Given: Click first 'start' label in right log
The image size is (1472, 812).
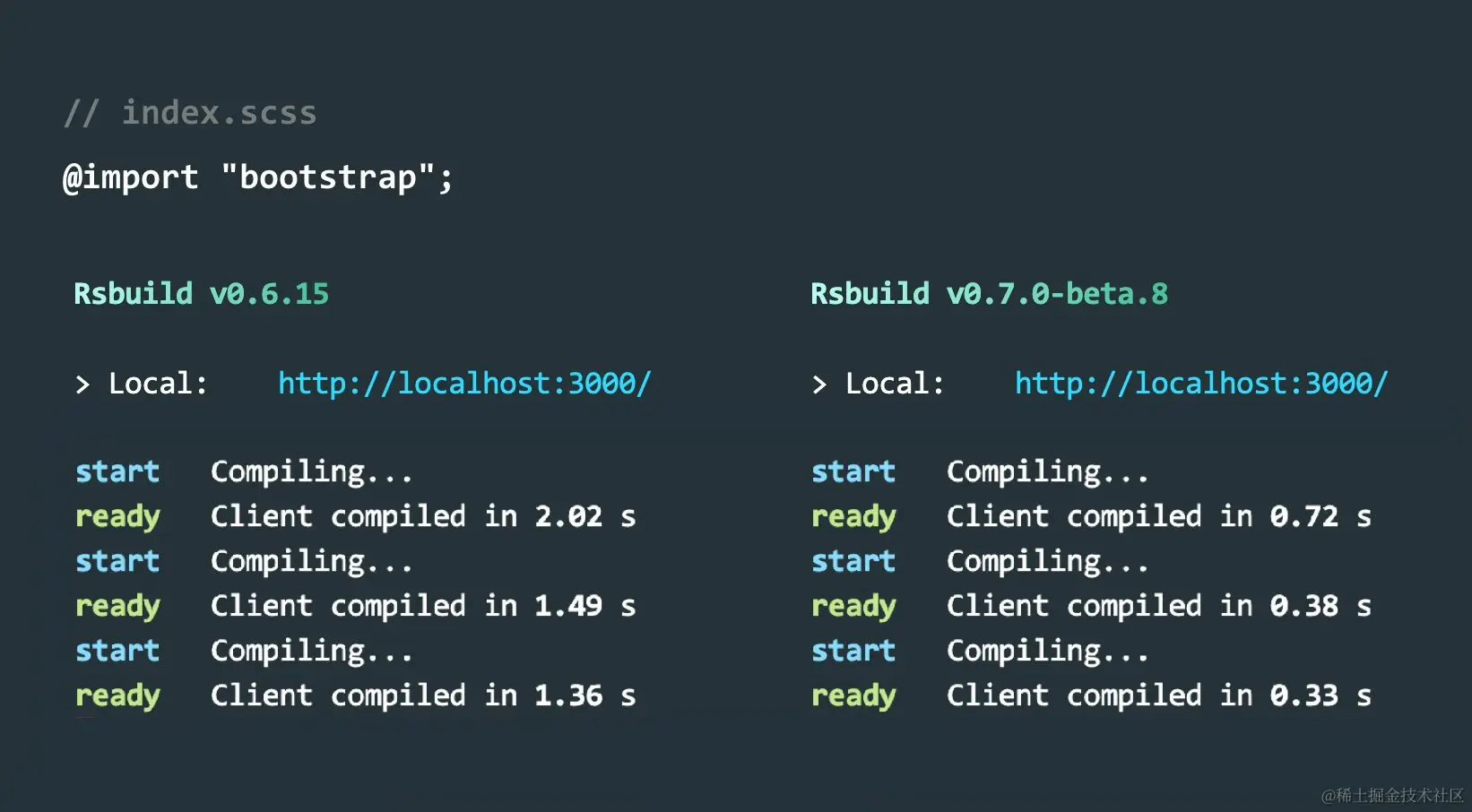Looking at the screenshot, I should pyautogui.click(x=853, y=471).
